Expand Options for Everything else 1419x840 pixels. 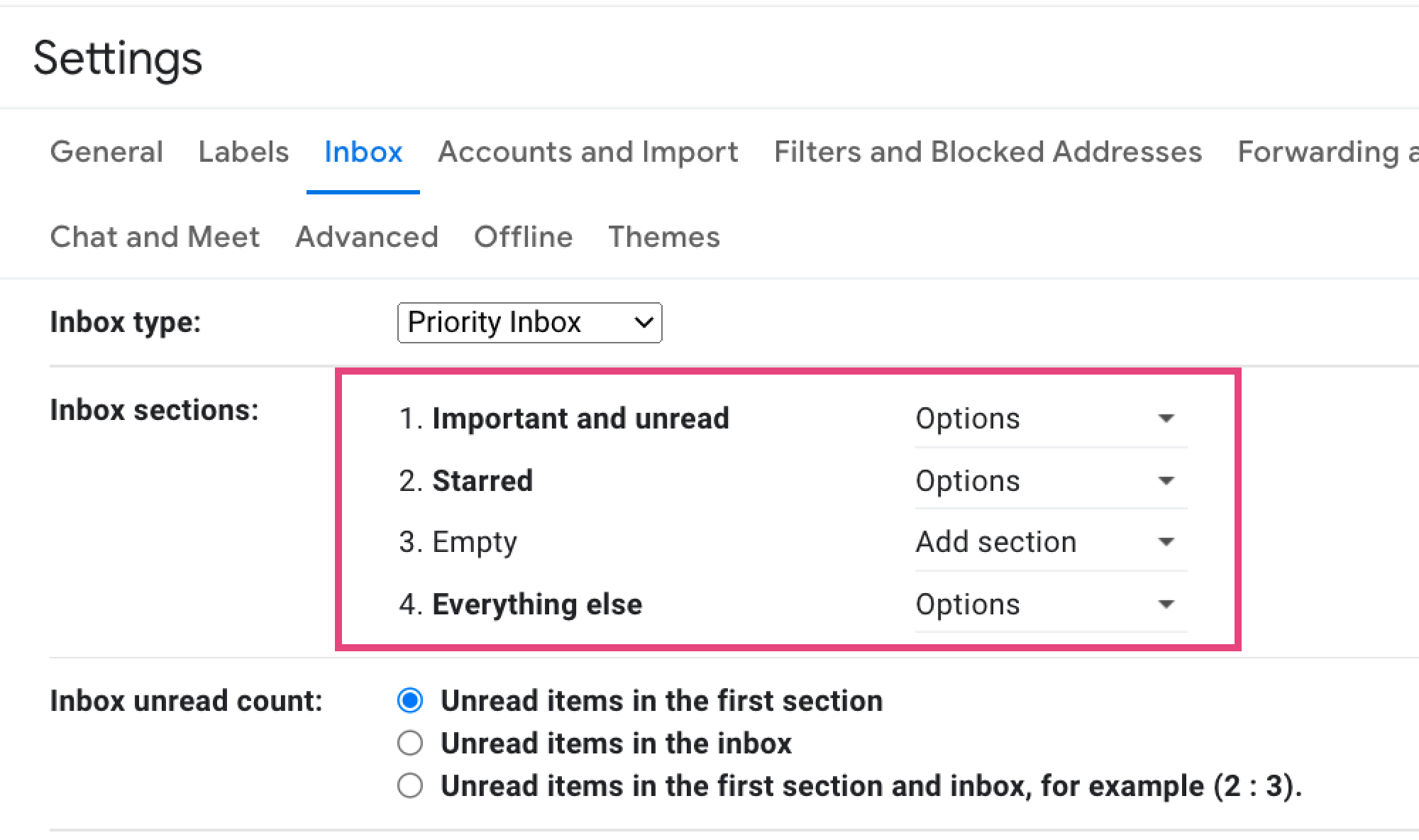point(1044,604)
